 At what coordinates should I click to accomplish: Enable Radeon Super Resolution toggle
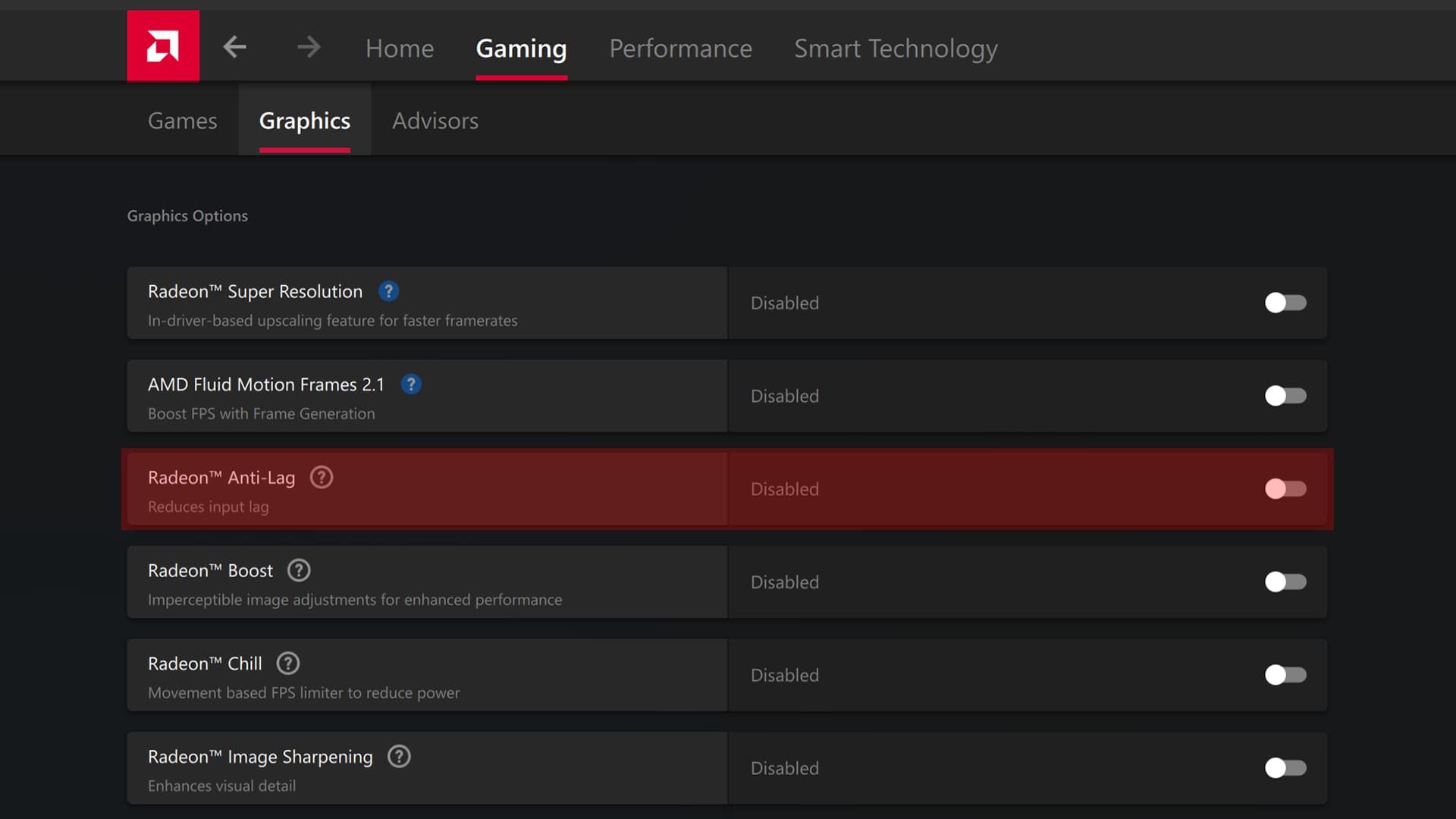click(1285, 303)
